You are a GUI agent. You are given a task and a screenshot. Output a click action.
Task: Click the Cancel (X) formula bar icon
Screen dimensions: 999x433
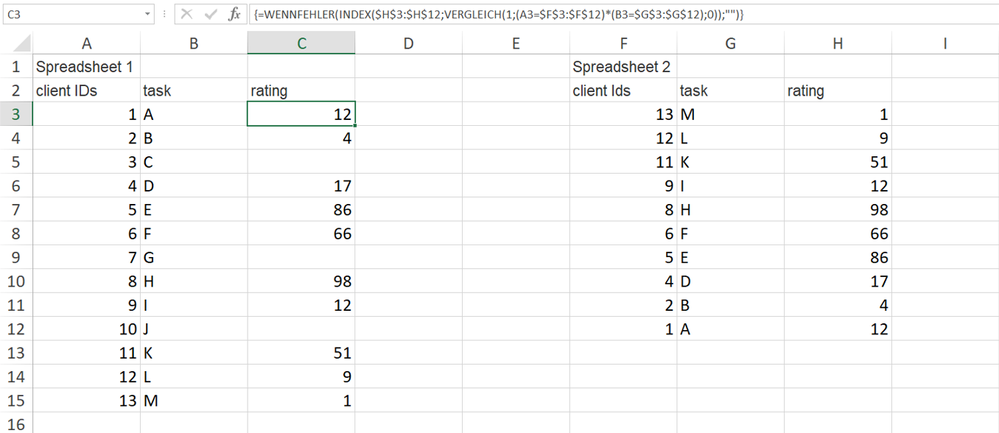(x=187, y=14)
